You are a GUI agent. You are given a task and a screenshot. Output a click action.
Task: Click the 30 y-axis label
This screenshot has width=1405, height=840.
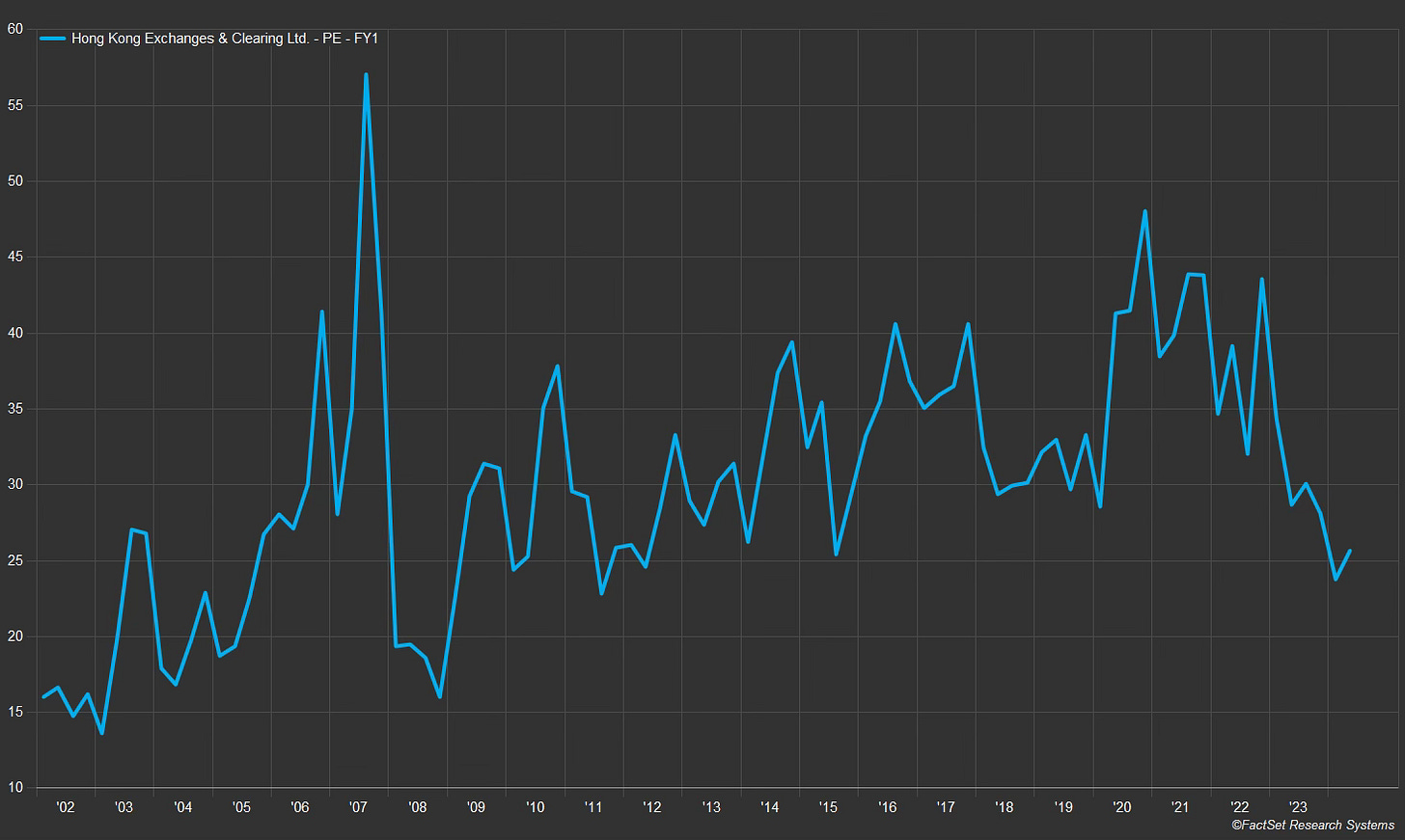(x=15, y=485)
